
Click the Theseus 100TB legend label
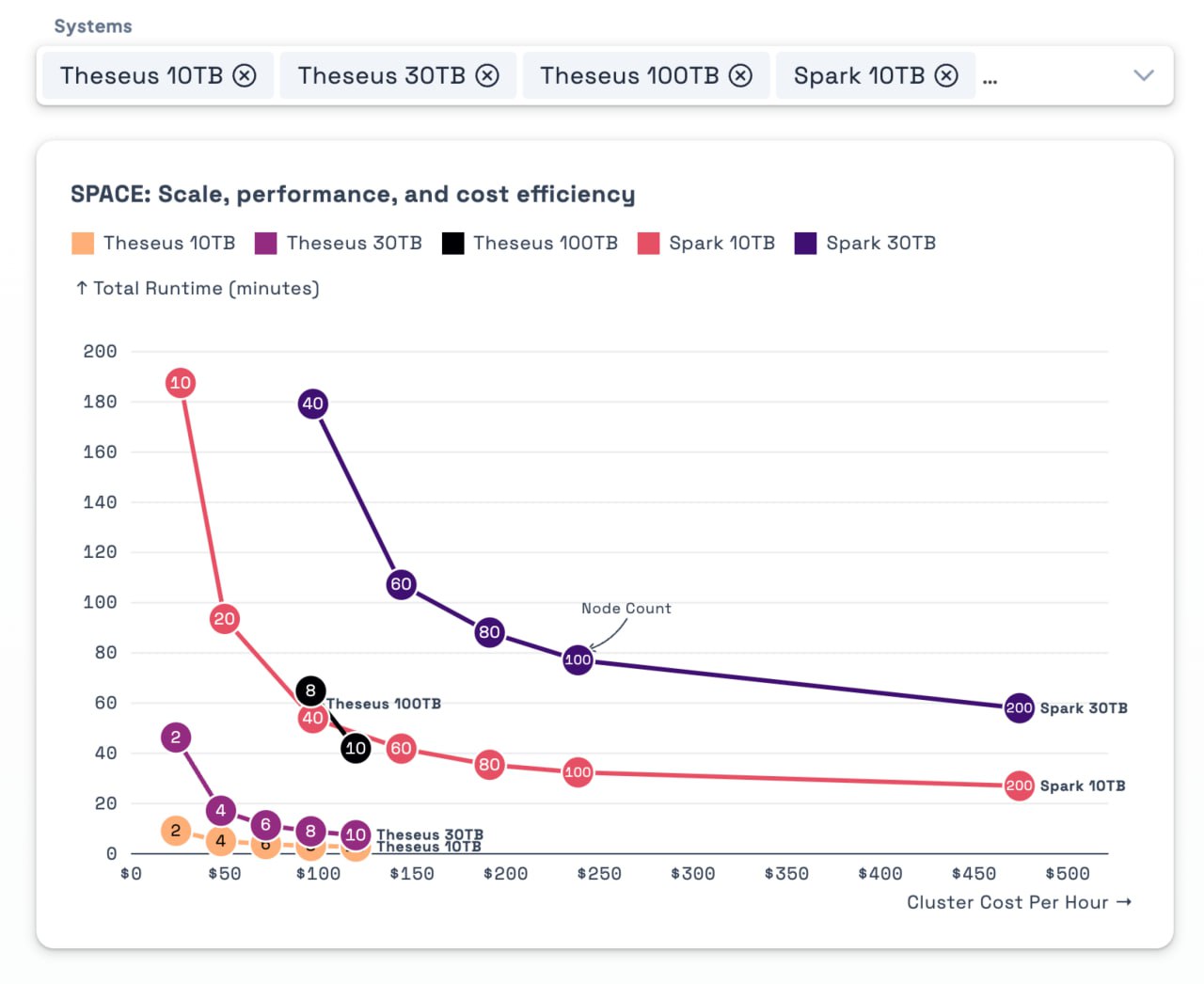[x=546, y=244]
